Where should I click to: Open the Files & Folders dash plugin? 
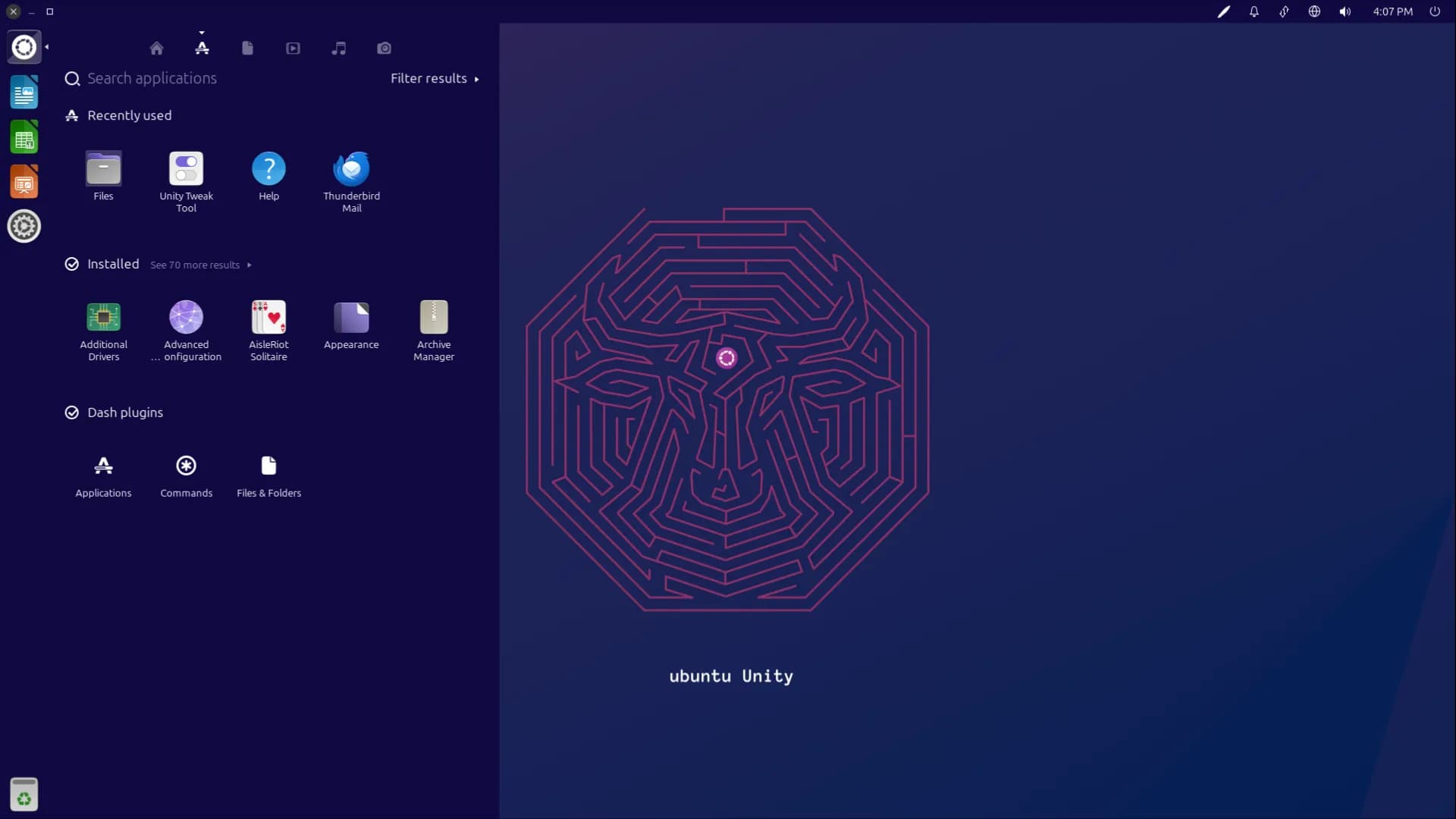pyautogui.click(x=268, y=466)
